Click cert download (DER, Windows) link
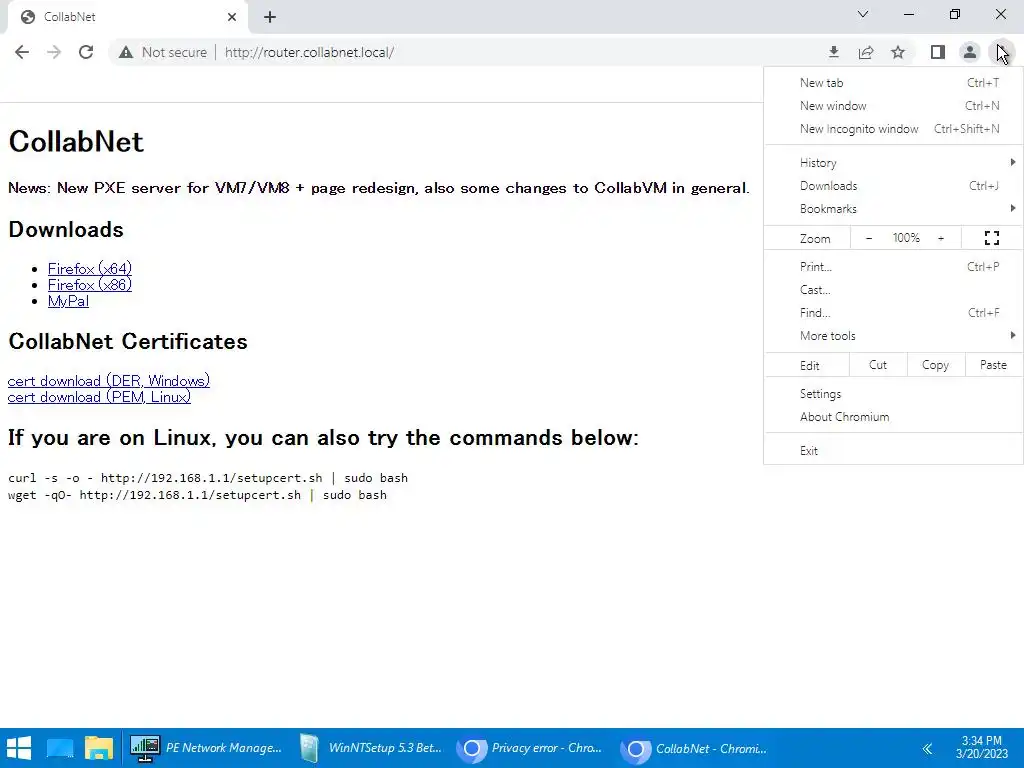The image size is (1024, 768). pyautogui.click(x=108, y=381)
